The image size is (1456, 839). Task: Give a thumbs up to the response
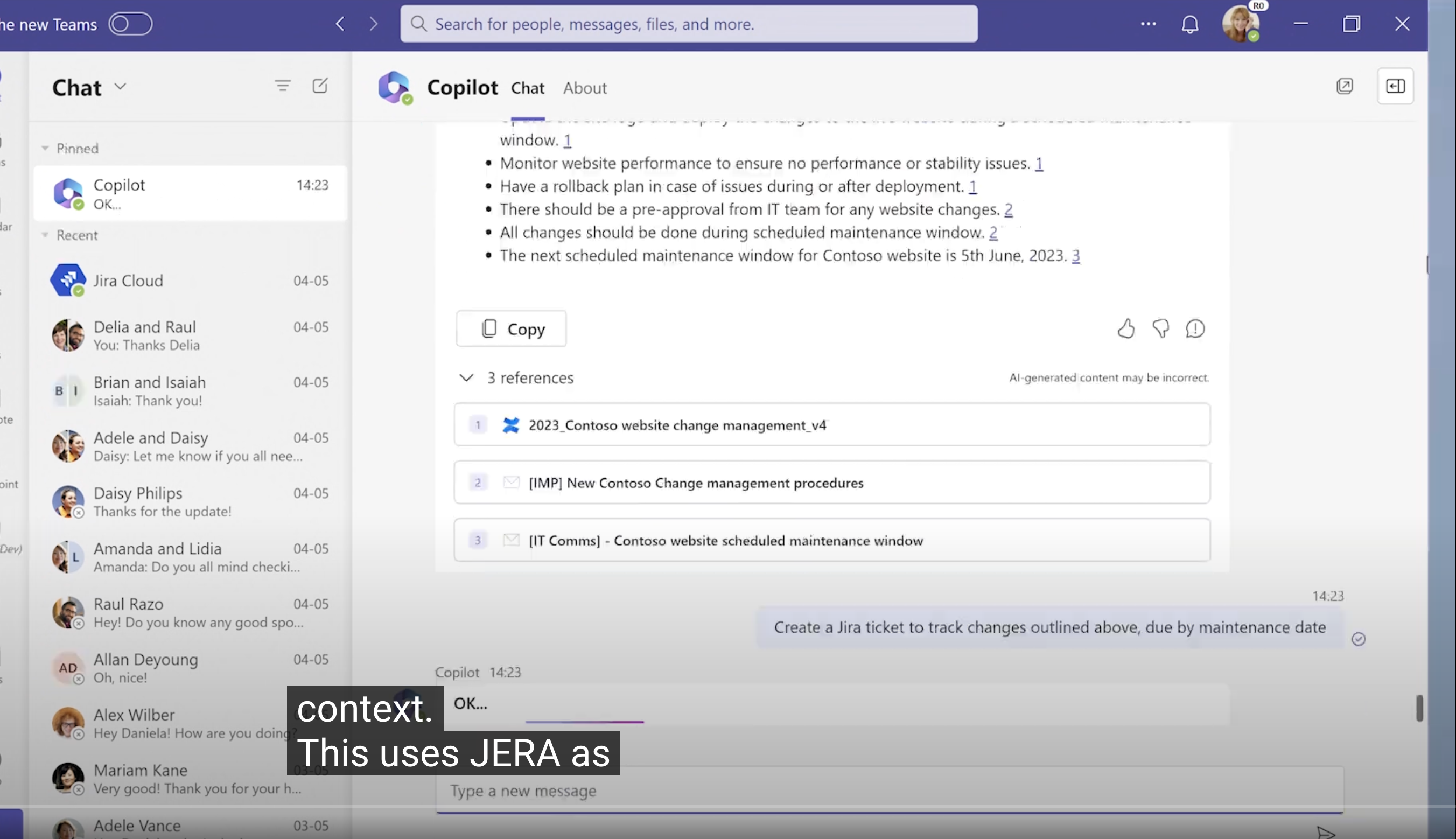click(1126, 328)
